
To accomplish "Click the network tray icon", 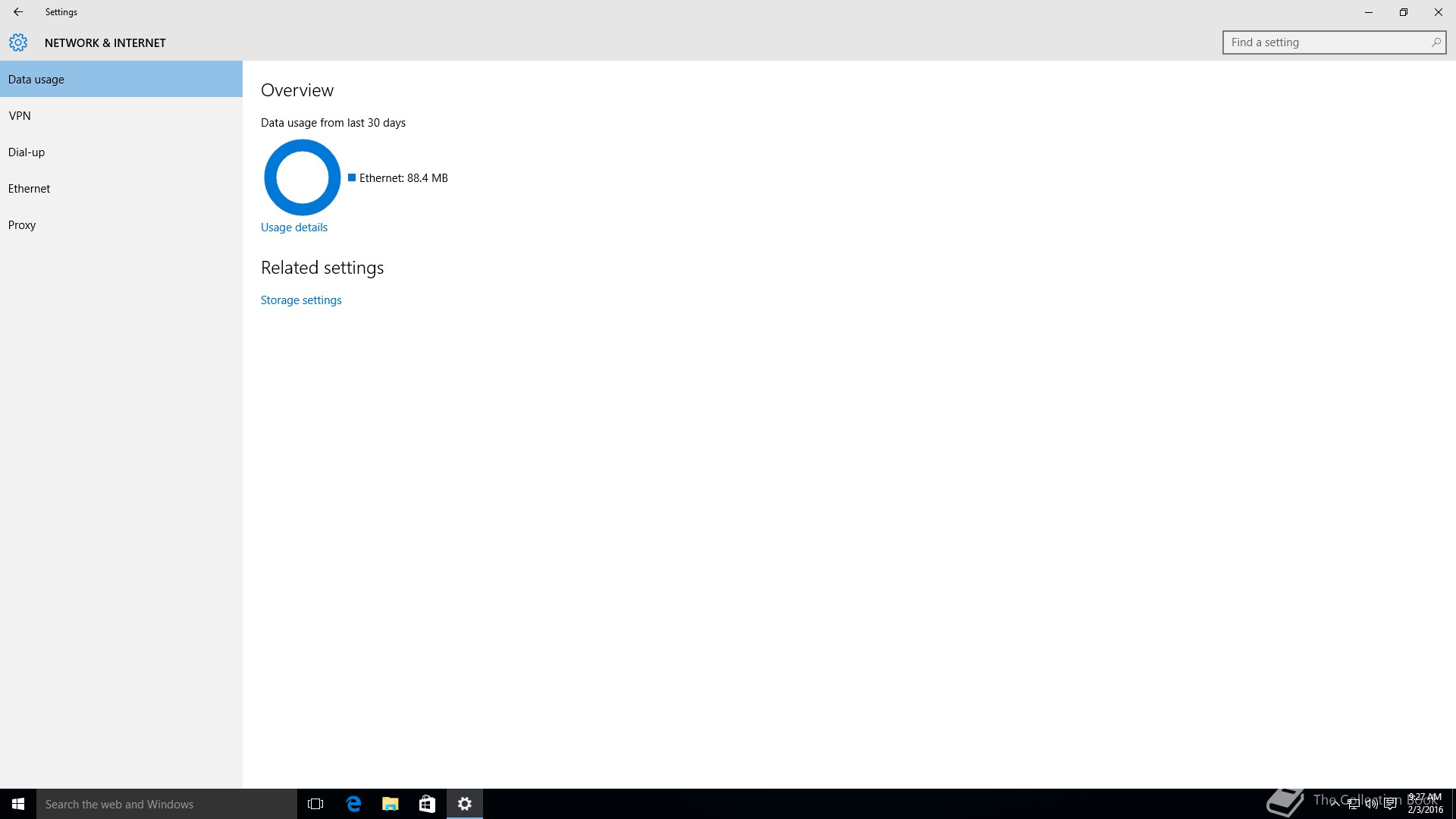I will pyautogui.click(x=1354, y=804).
